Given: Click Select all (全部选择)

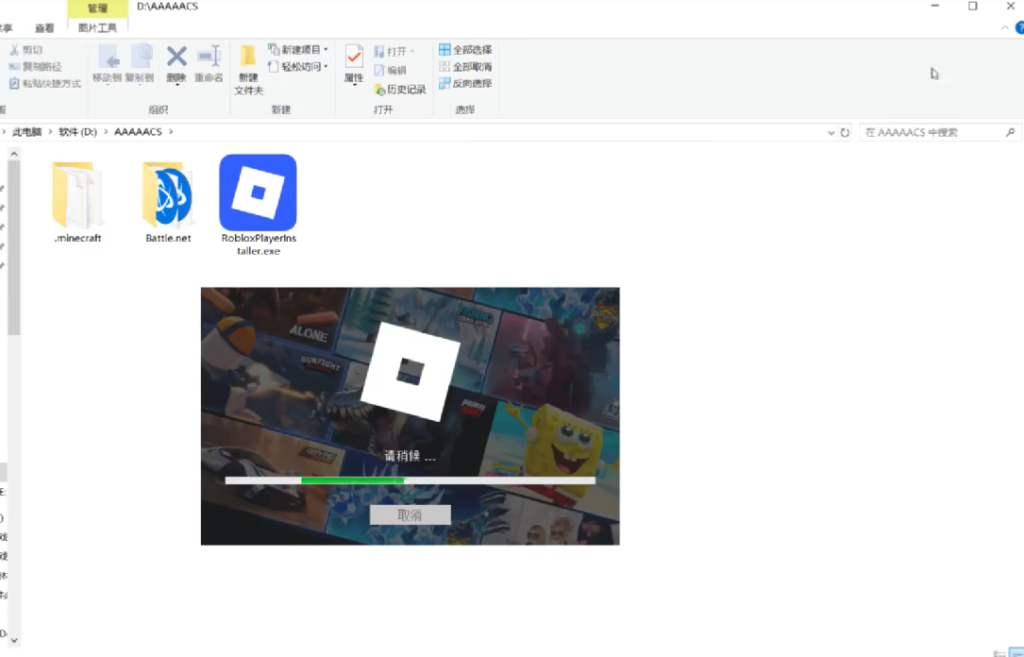Looking at the screenshot, I should (465, 50).
